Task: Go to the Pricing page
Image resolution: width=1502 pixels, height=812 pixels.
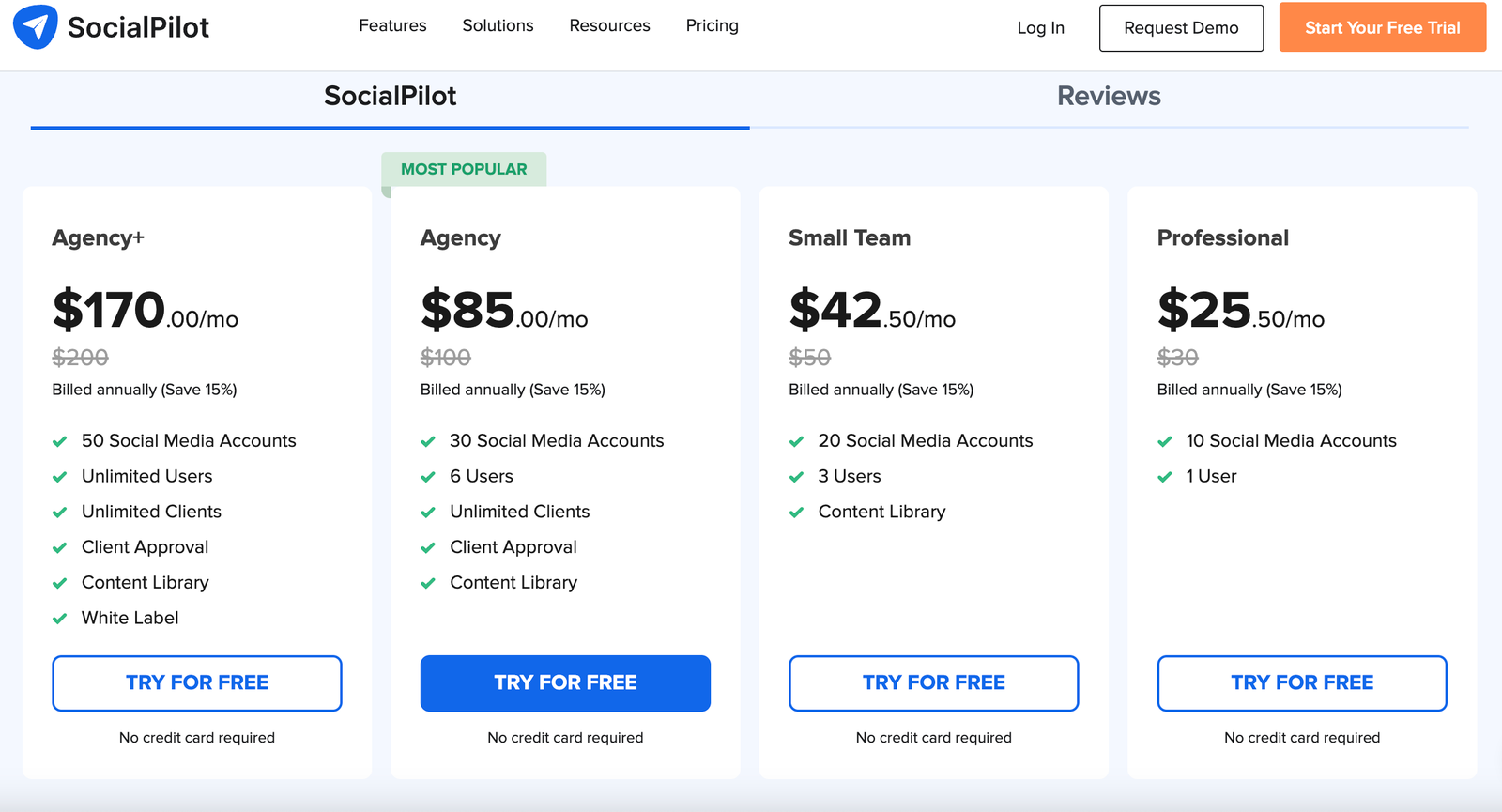Action: [712, 26]
